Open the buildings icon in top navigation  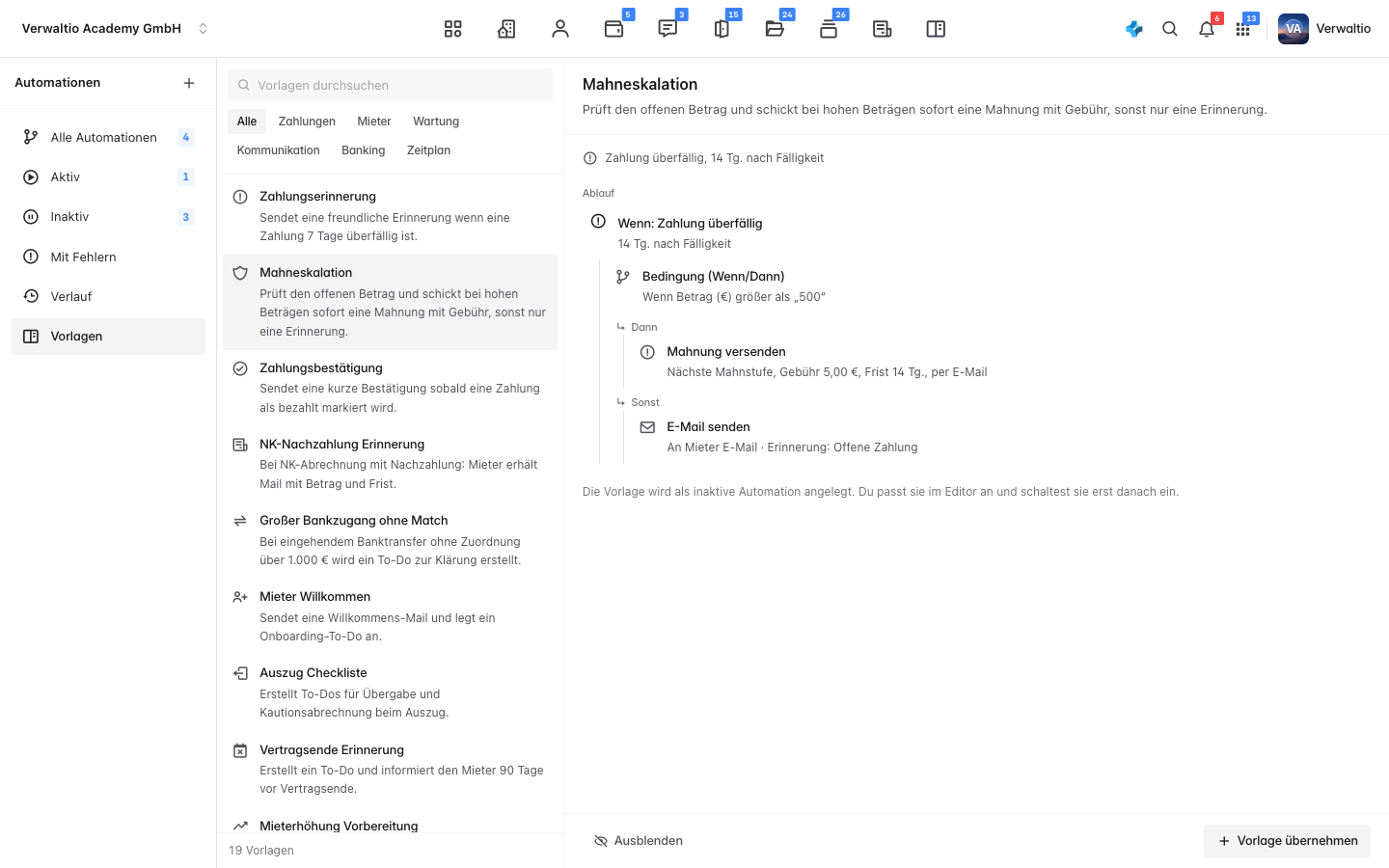506,29
